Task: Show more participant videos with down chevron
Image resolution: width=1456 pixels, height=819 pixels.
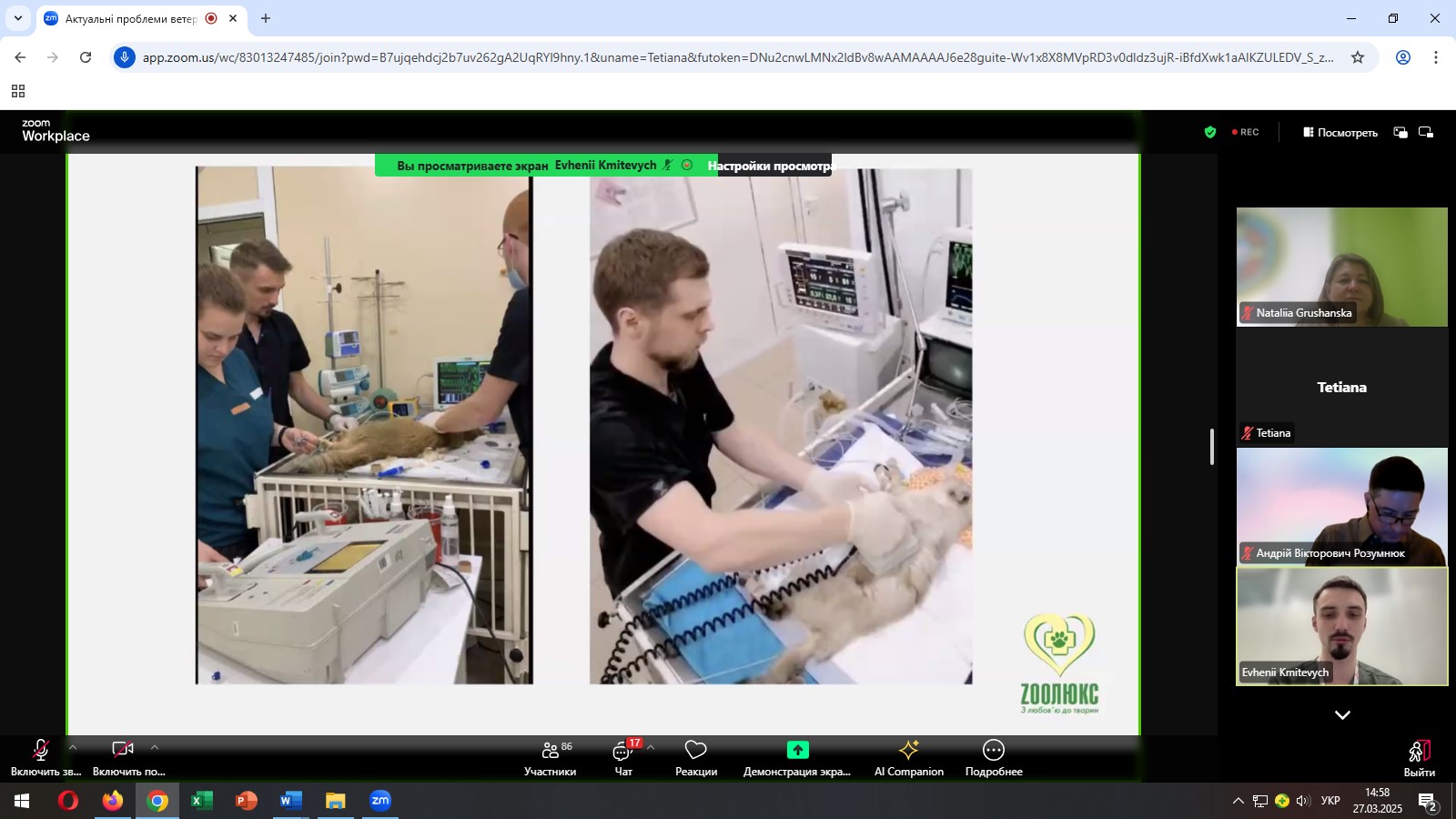Action: click(1342, 715)
